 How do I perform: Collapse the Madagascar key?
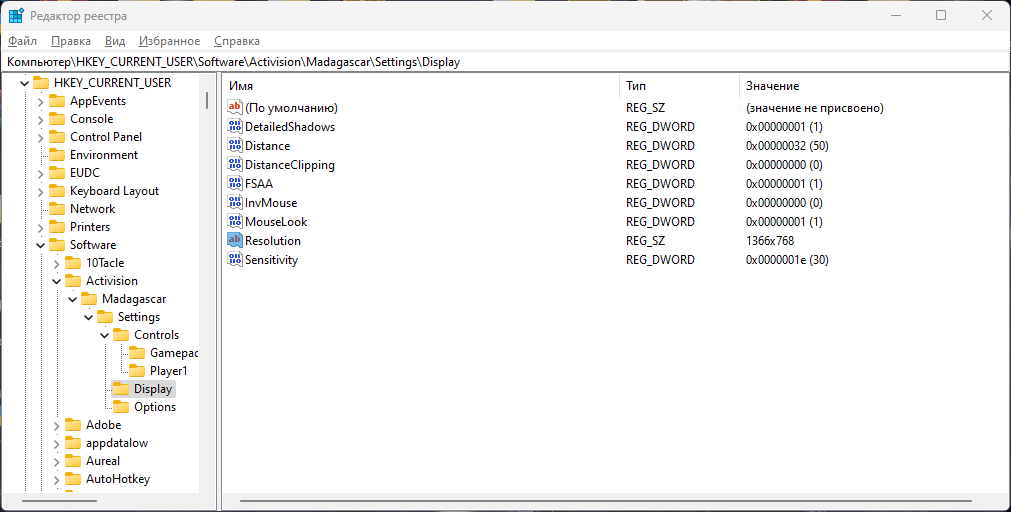(x=73, y=299)
